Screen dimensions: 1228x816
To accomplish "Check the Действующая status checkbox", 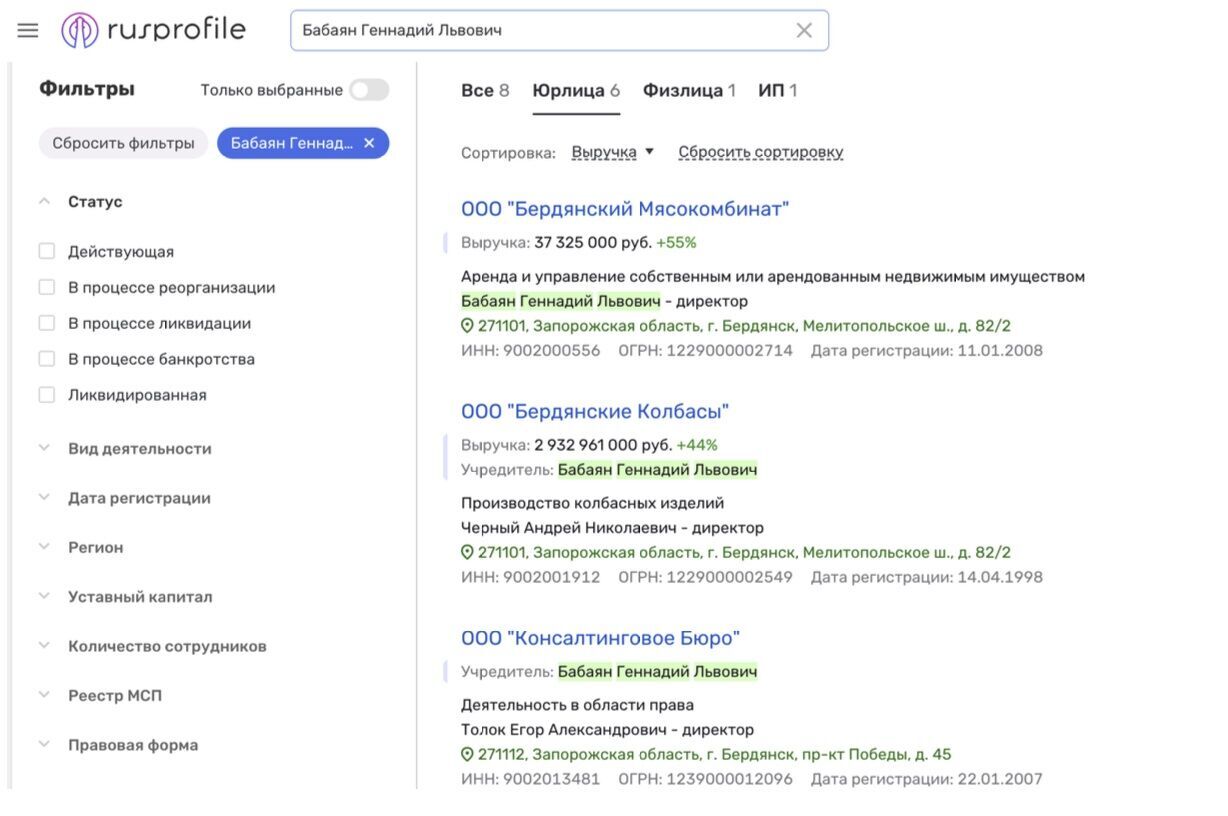I will point(46,251).
